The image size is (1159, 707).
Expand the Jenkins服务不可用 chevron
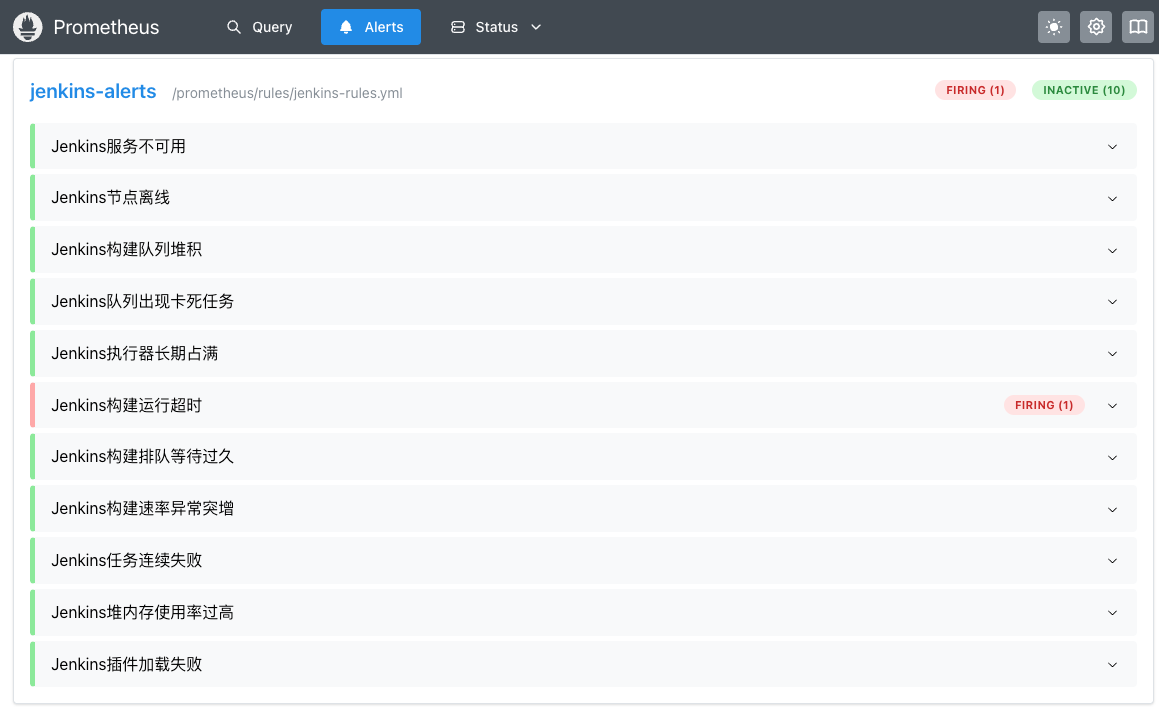[1112, 147]
